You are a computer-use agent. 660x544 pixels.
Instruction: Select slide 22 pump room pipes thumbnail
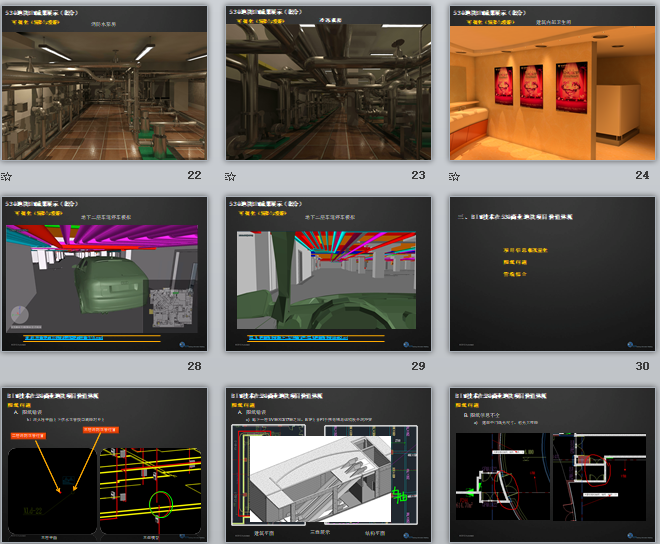tap(105, 83)
